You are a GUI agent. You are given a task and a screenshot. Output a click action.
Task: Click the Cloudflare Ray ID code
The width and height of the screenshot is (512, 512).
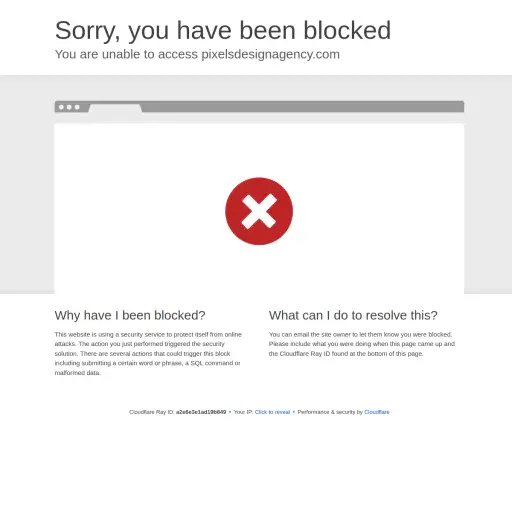click(x=201, y=412)
